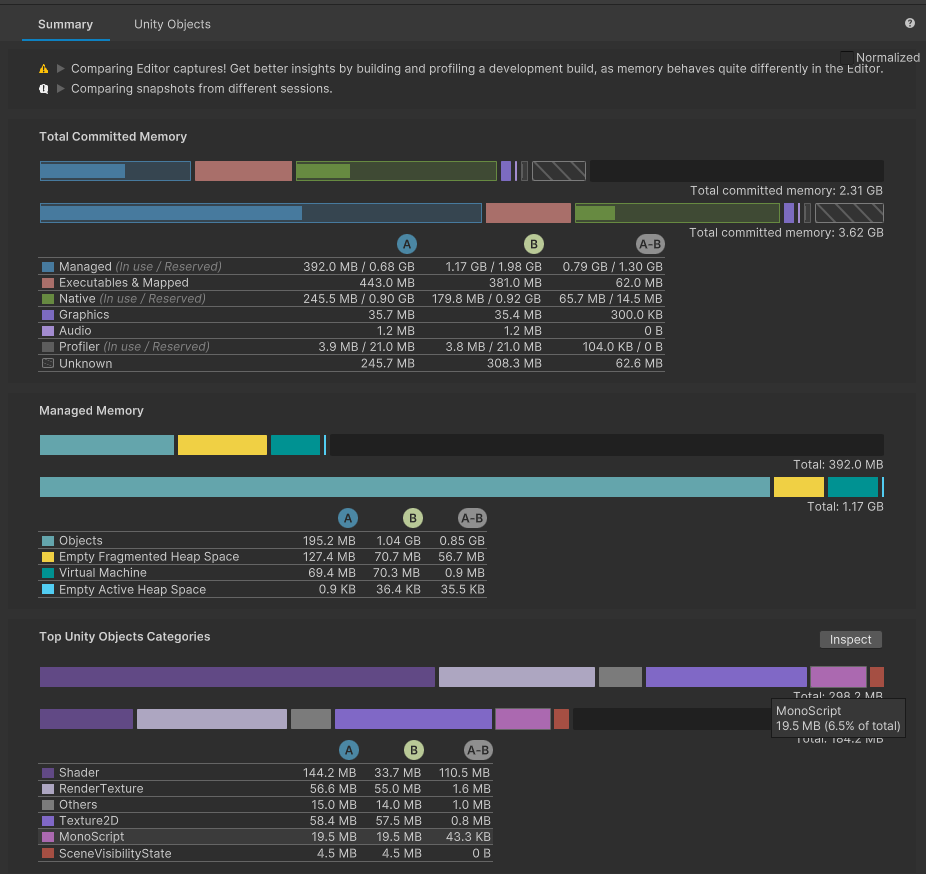Image resolution: width=926 pixels, height=875 pixels.
Task: Select the Shader category row
Action: tap(200, 772)
